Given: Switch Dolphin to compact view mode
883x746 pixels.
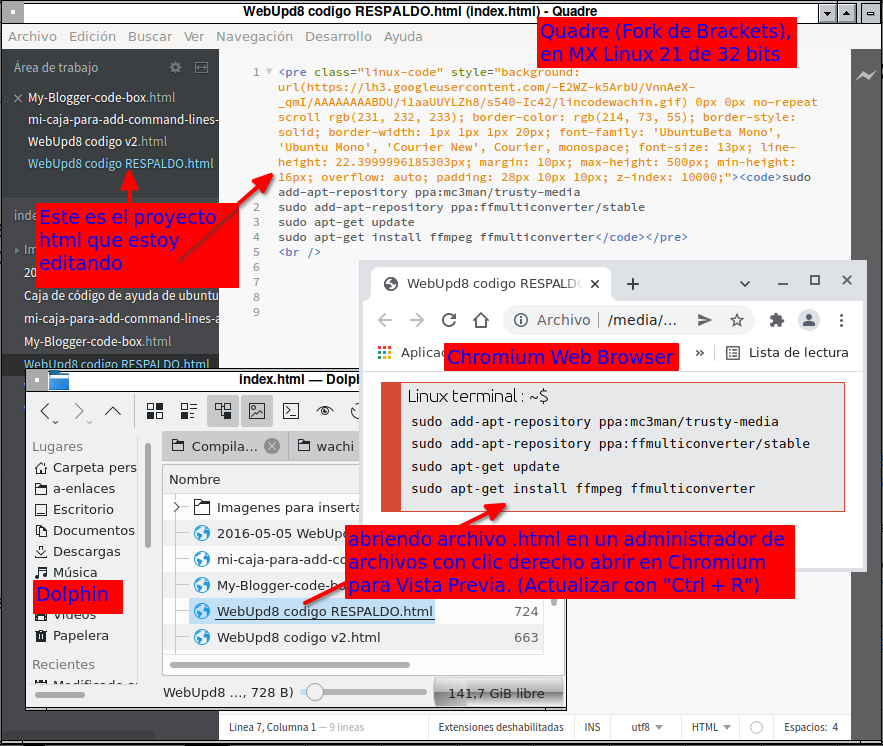Looking at the screenshot, I should coord(189,412).
